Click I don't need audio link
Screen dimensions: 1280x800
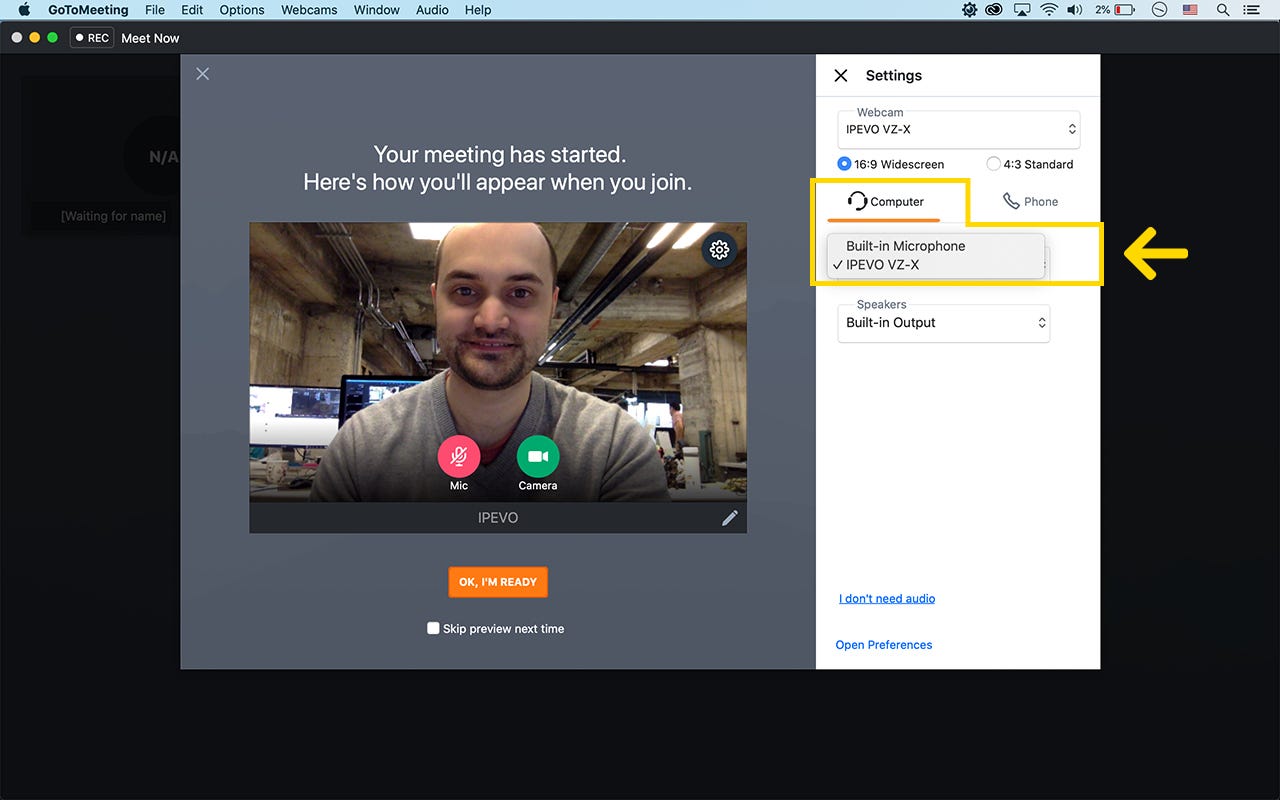[x=887, y=598]
